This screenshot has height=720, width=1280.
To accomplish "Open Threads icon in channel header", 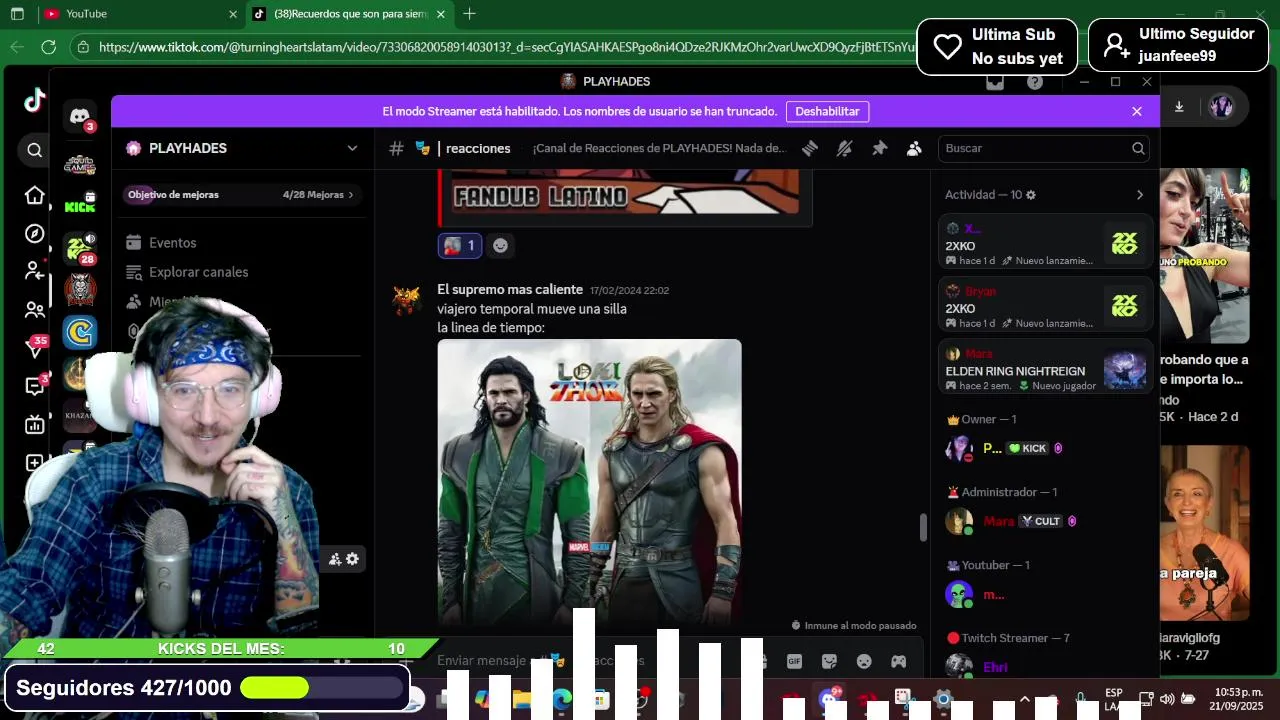I will [810, 148].
